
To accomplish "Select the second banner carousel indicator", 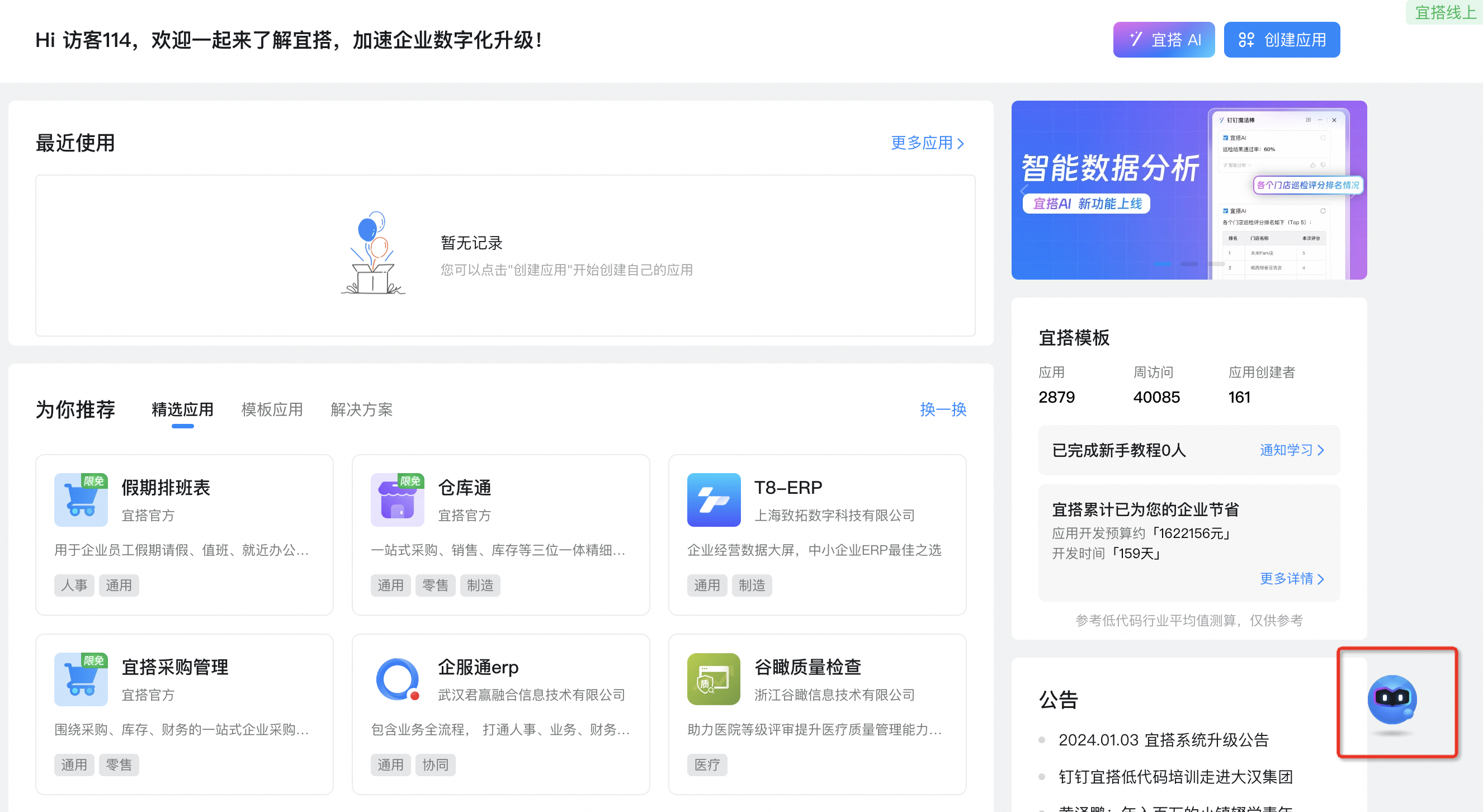I will point(1189,264).
